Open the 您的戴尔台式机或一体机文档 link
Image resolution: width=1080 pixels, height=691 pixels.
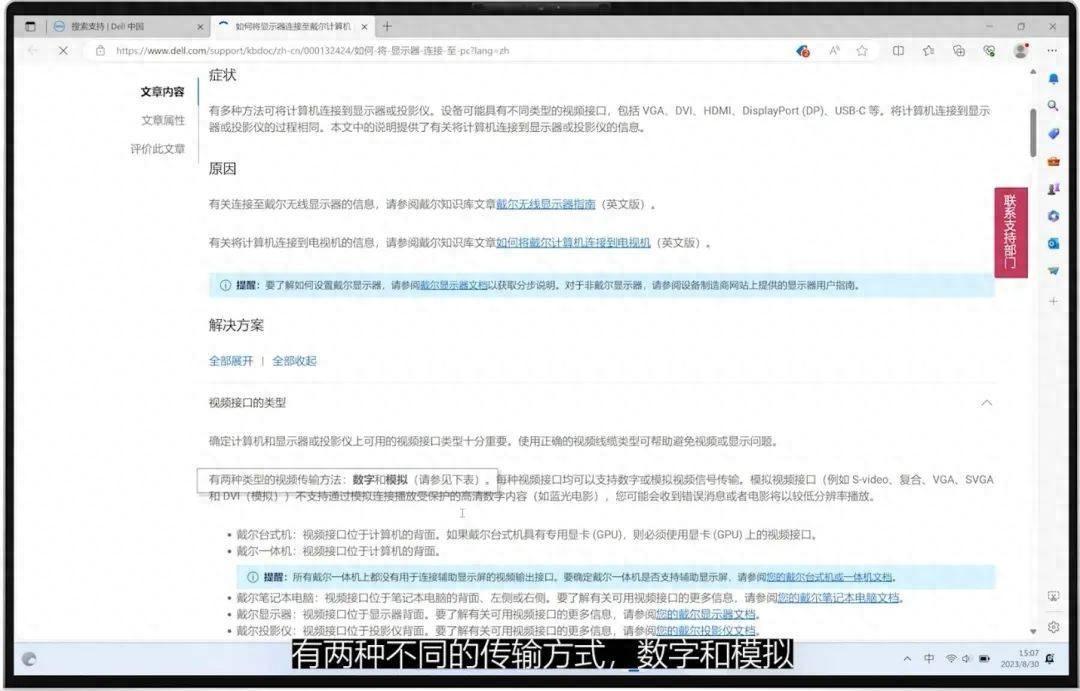[x=829, y=577]
